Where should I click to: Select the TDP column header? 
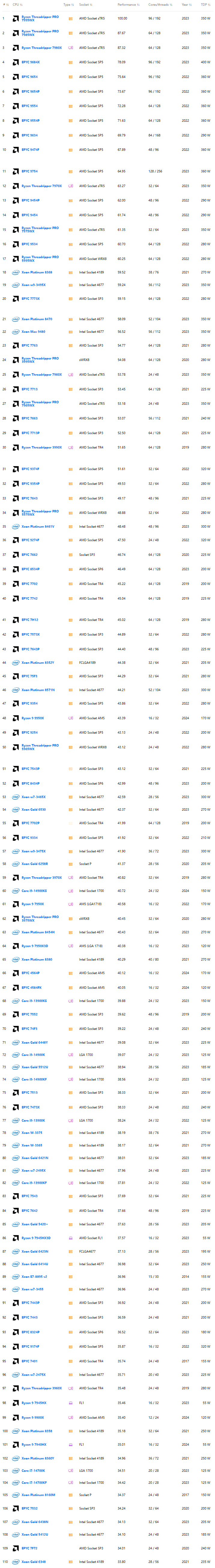click(204, 5)
